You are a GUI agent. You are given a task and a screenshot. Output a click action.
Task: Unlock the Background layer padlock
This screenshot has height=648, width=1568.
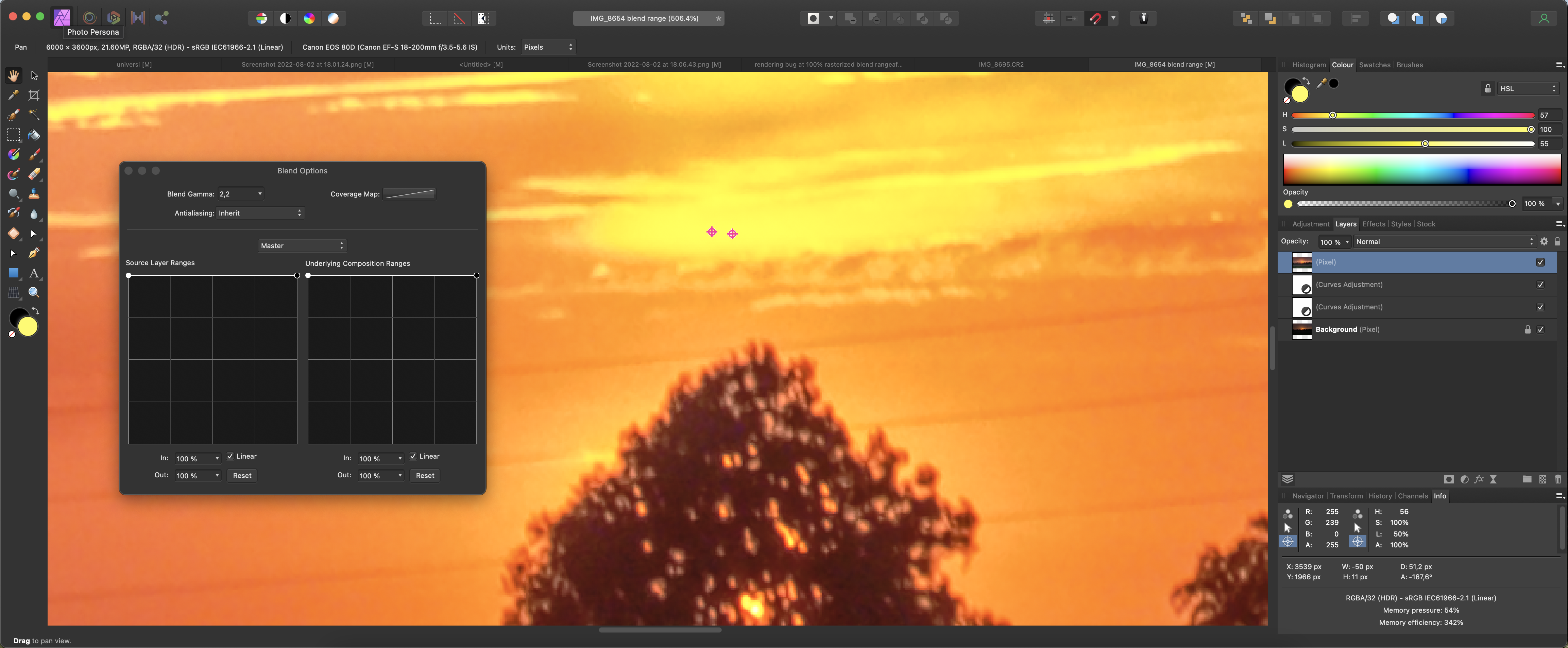coord(1527,330)
